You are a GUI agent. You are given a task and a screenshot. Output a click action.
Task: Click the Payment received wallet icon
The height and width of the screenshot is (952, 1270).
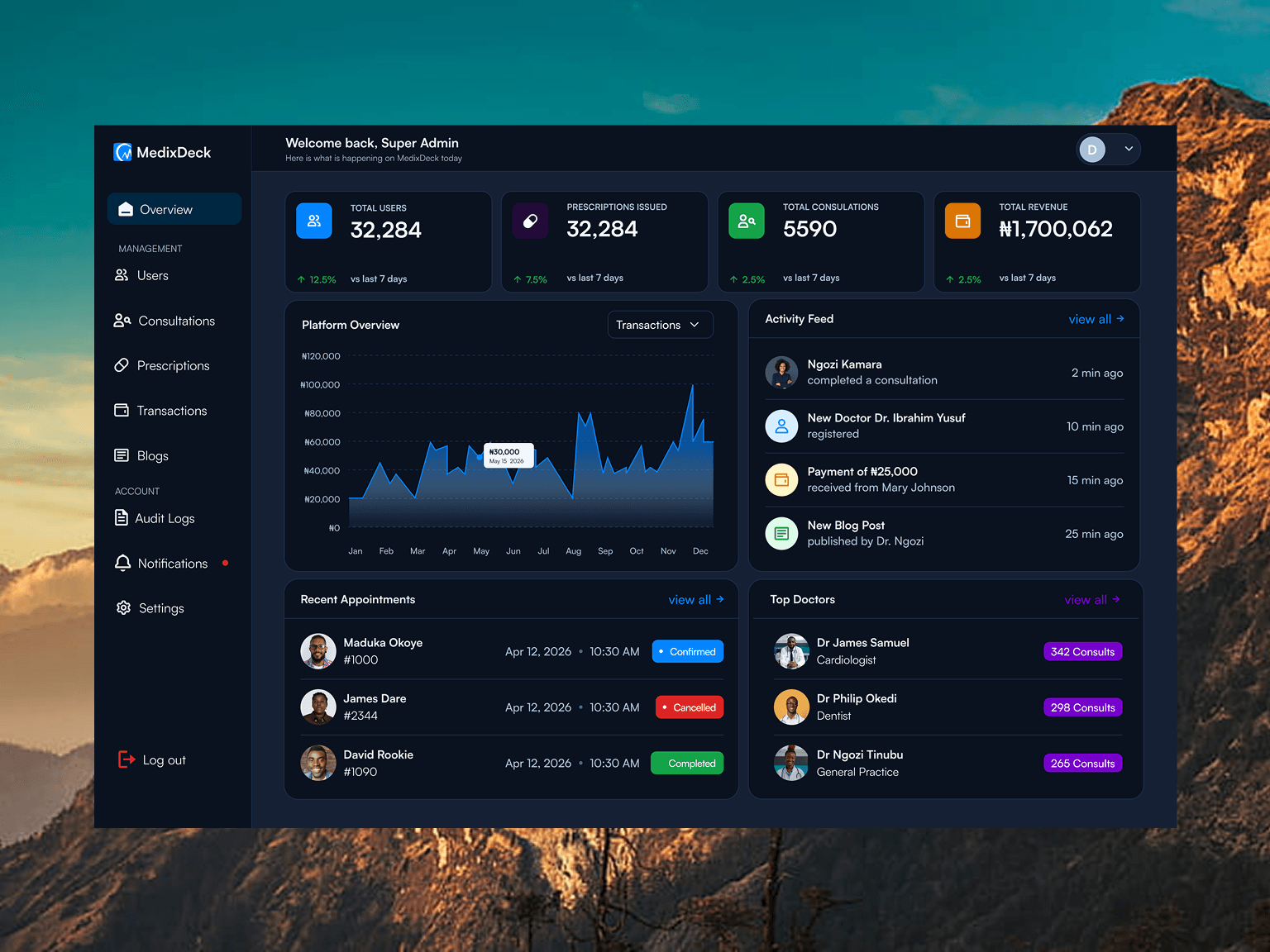coord(781,480)
